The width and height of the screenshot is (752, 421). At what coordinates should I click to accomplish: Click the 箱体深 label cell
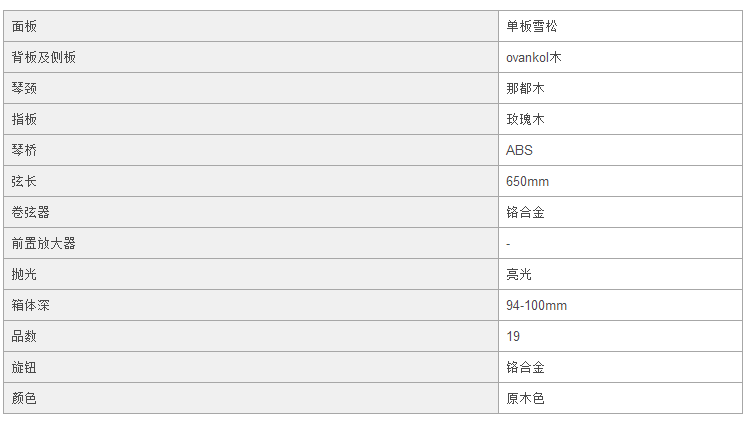tap(251, 305)
